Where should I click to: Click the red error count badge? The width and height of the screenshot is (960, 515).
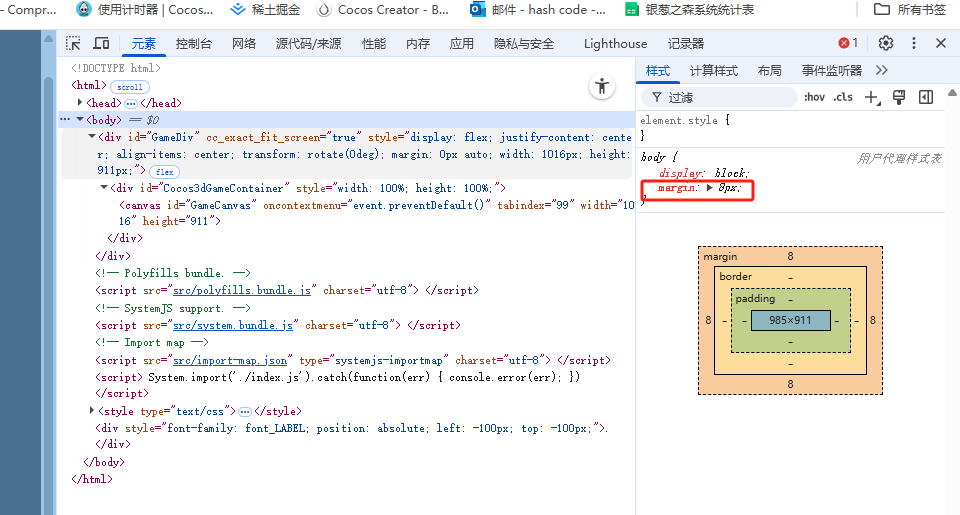point(849,43)
